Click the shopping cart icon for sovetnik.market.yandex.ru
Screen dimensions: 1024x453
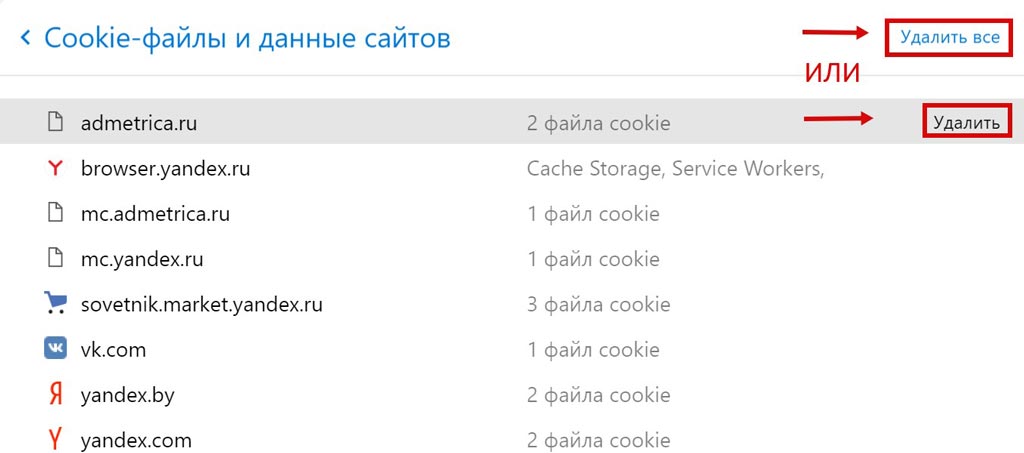pos(55,304)
